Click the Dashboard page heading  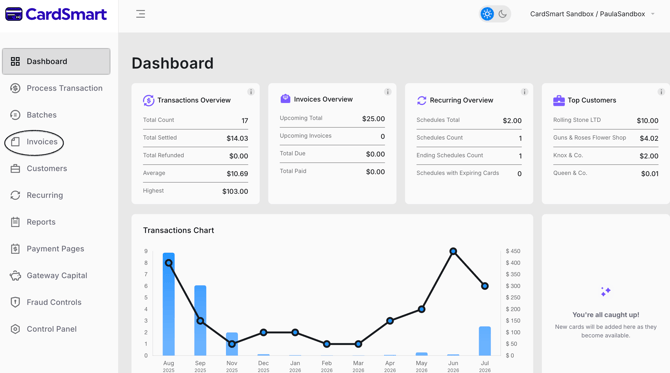pyautogui.click(x=173, y=63)
